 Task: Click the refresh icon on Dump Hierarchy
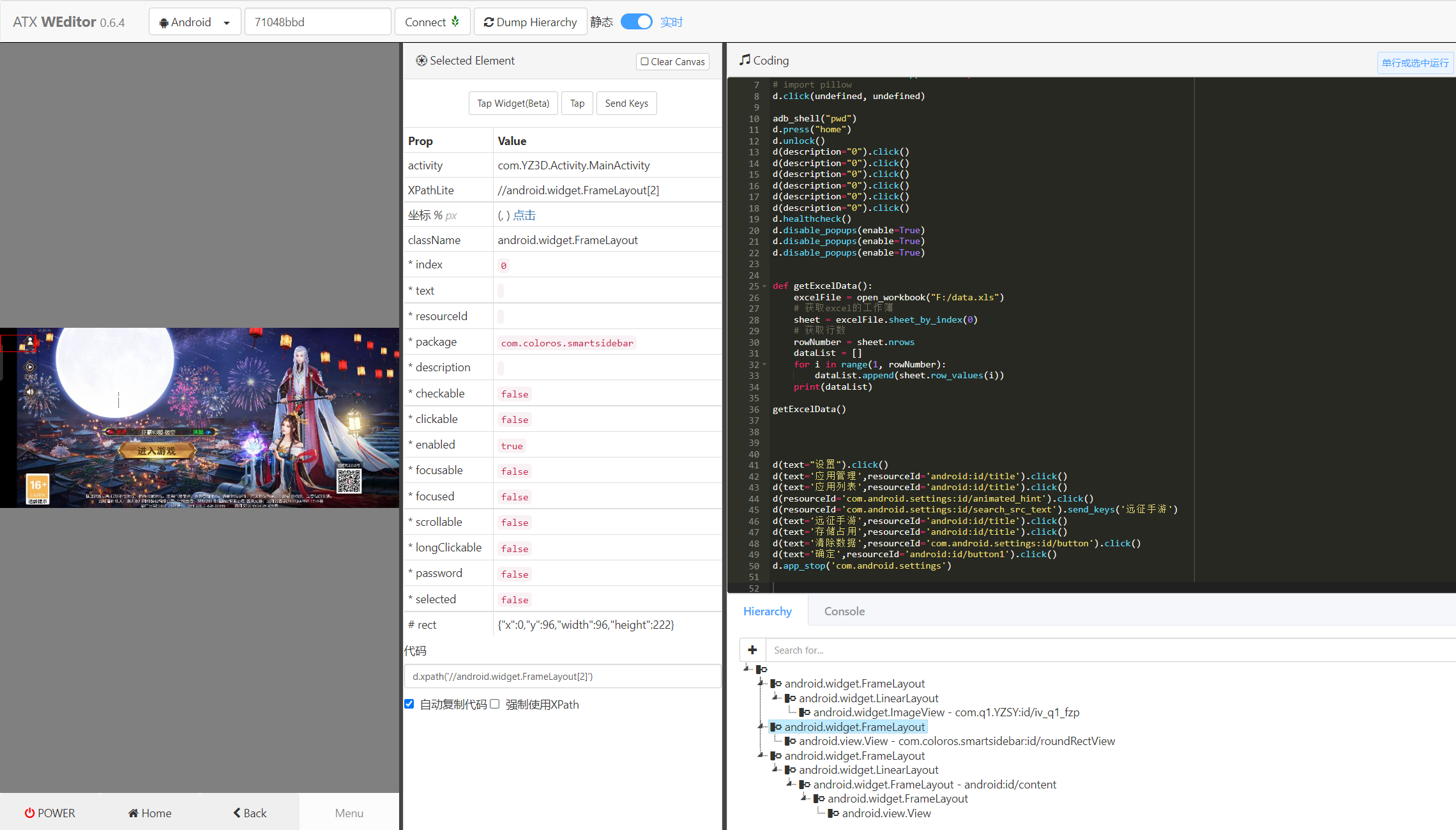[489, 21]
